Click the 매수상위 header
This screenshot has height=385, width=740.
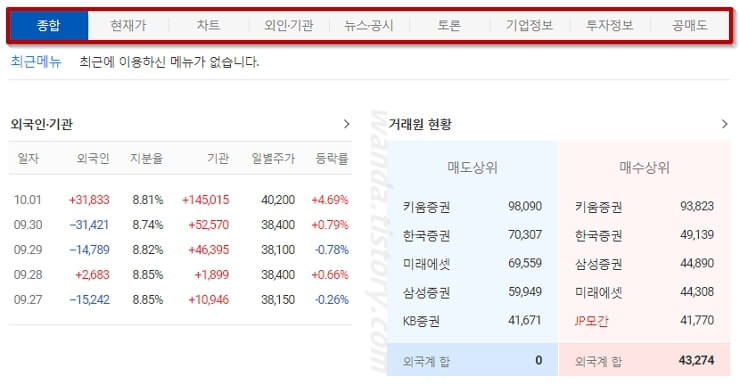coord(644,167)
